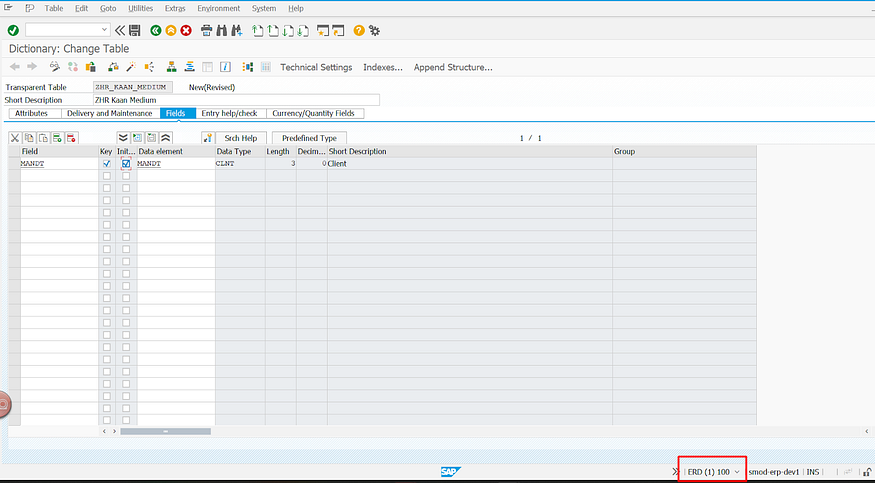Click the Short Description input field
The image size is (875, 483).
coord(237,100)
